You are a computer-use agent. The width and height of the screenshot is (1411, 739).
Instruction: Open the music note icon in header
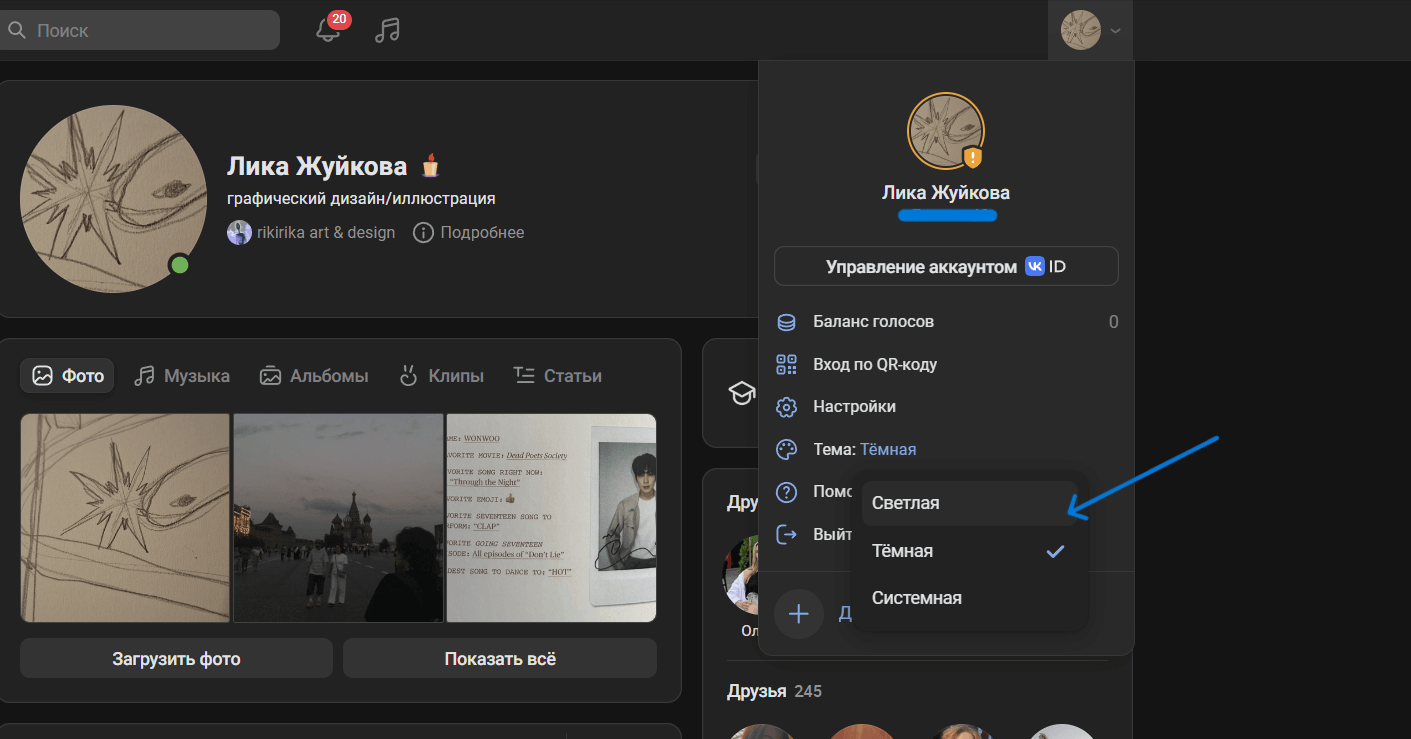[387, 30]
